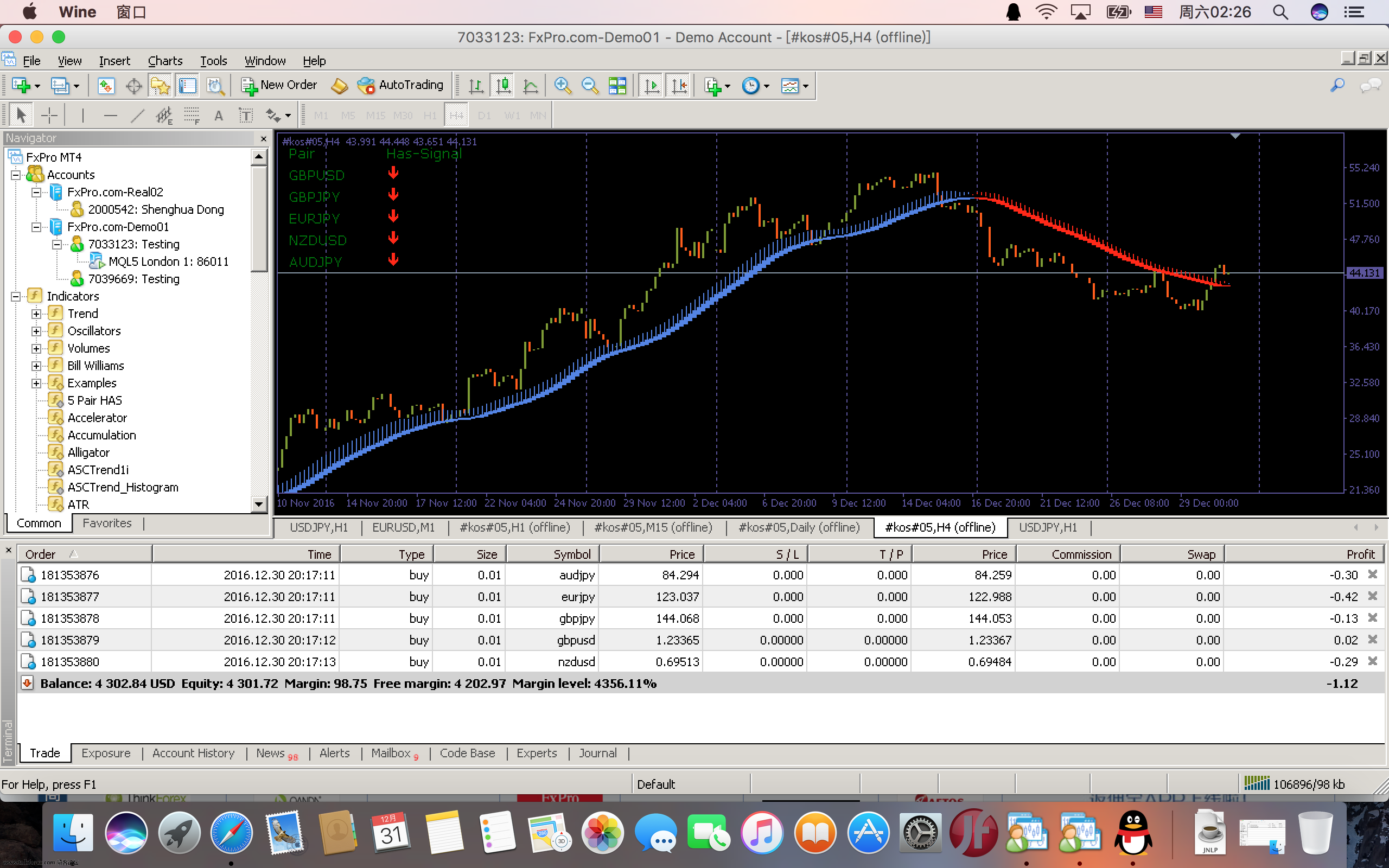Expand the Bill Williams folder
Image resolution: width=1389 pixels, height=868 pixels.
(37, 366)
